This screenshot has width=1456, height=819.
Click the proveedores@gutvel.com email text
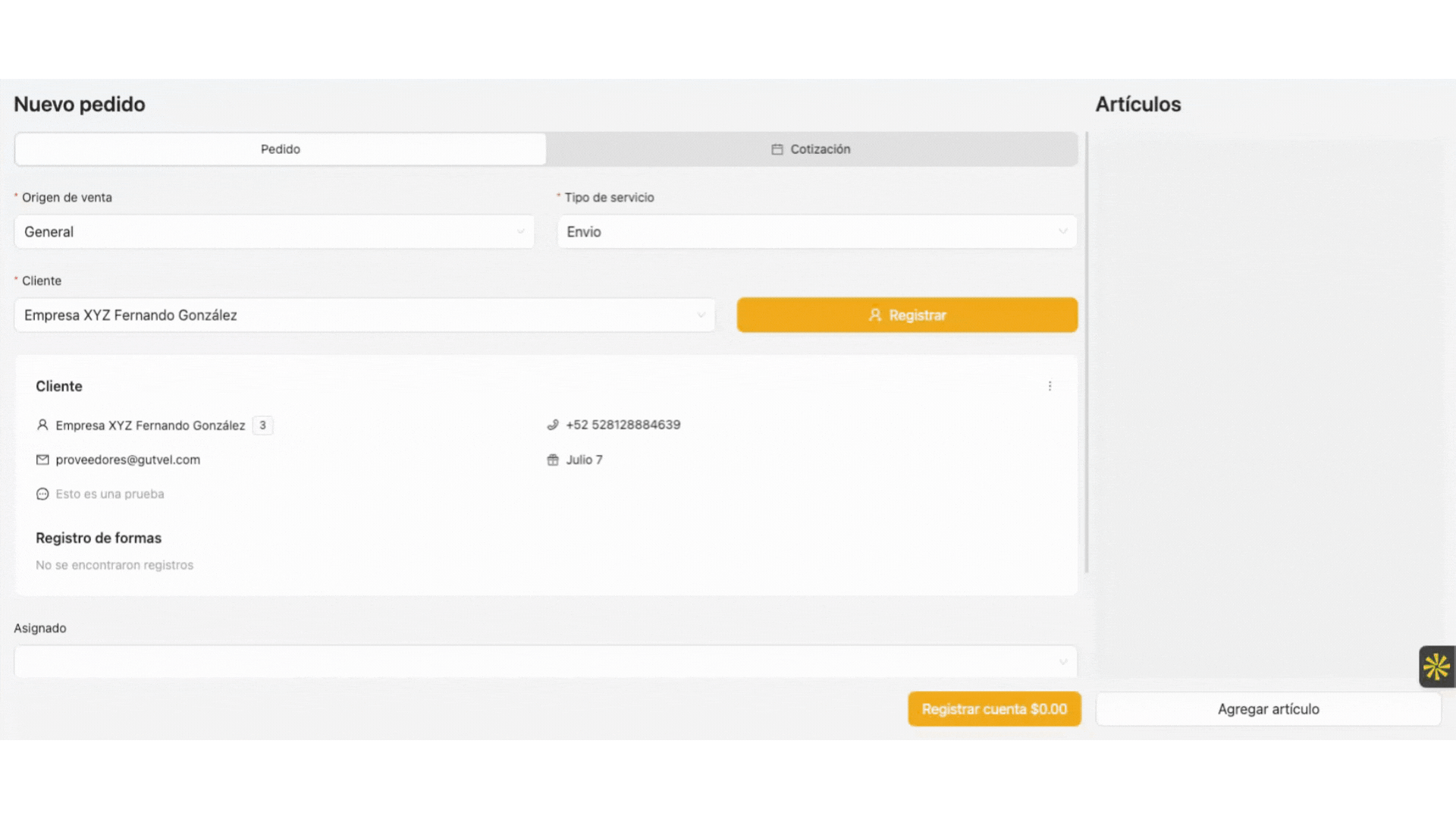(x=127, y=460)
